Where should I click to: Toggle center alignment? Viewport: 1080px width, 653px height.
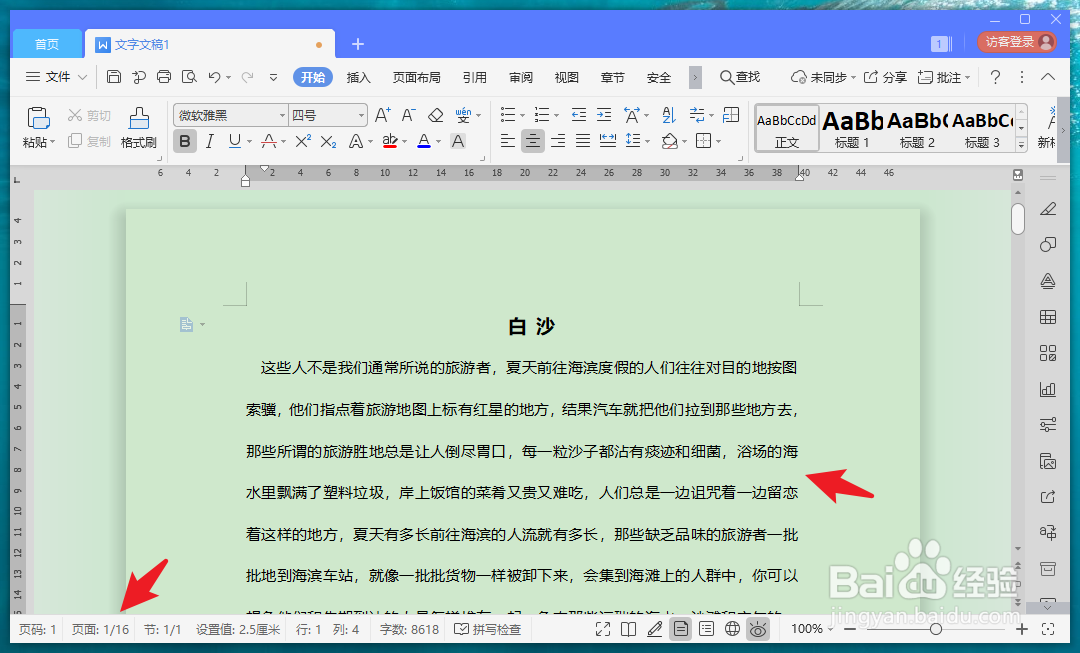532,141
